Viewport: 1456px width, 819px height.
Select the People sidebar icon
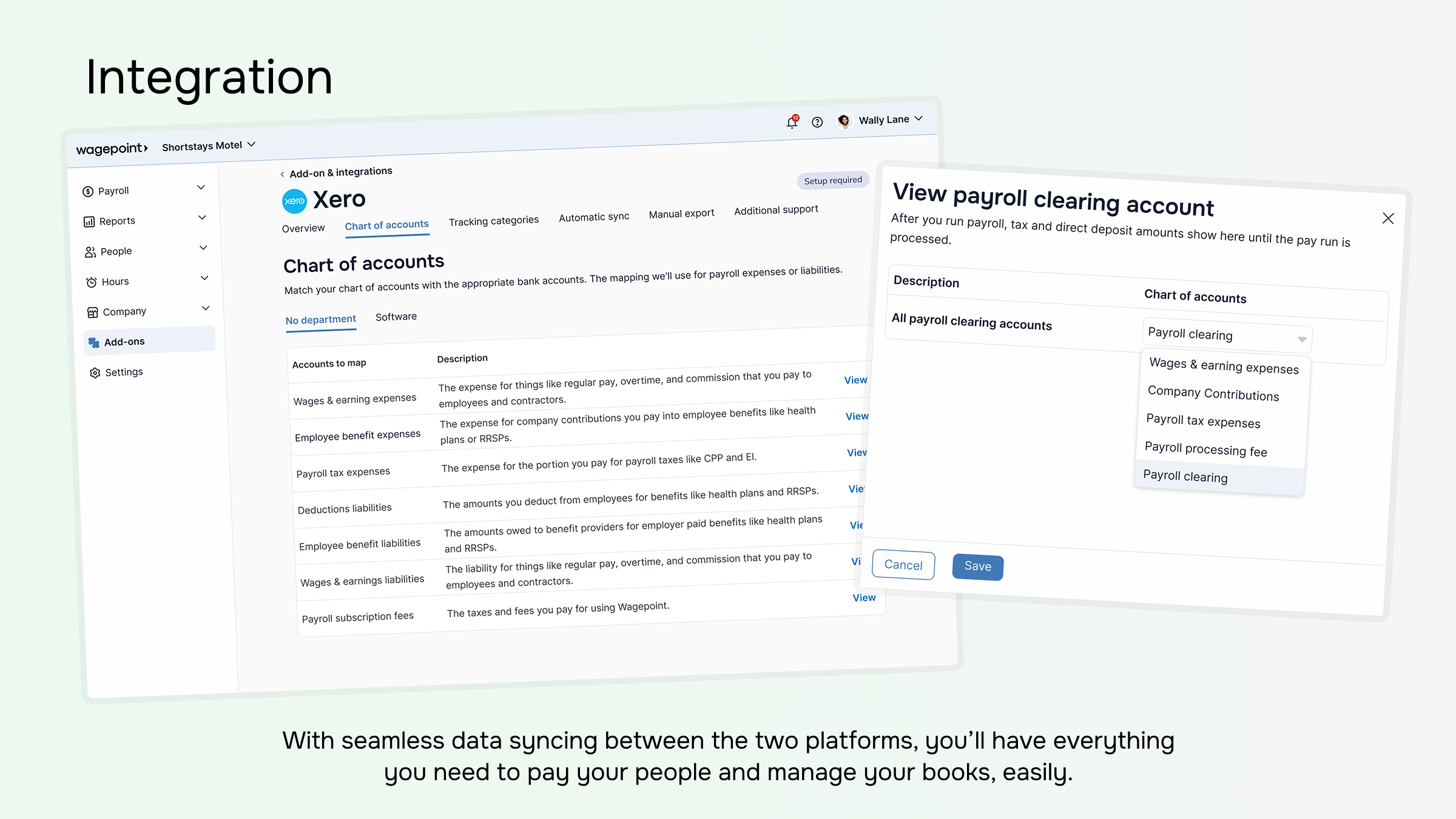[90, 251]
